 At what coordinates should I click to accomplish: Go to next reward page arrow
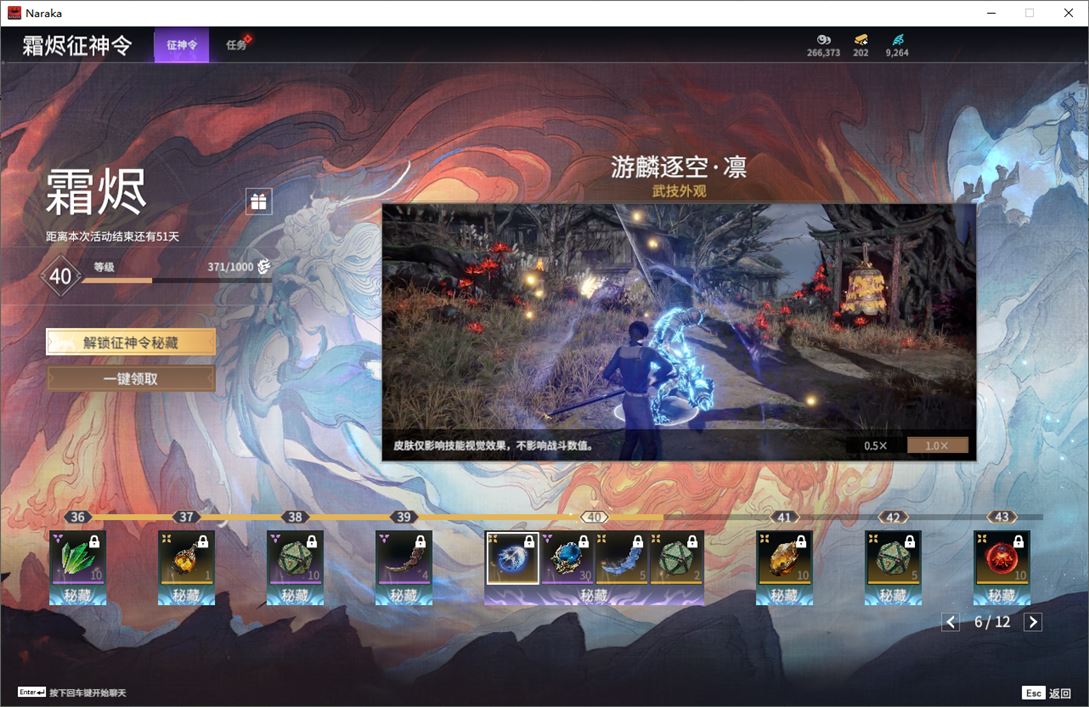click(x=1033, y=622)
